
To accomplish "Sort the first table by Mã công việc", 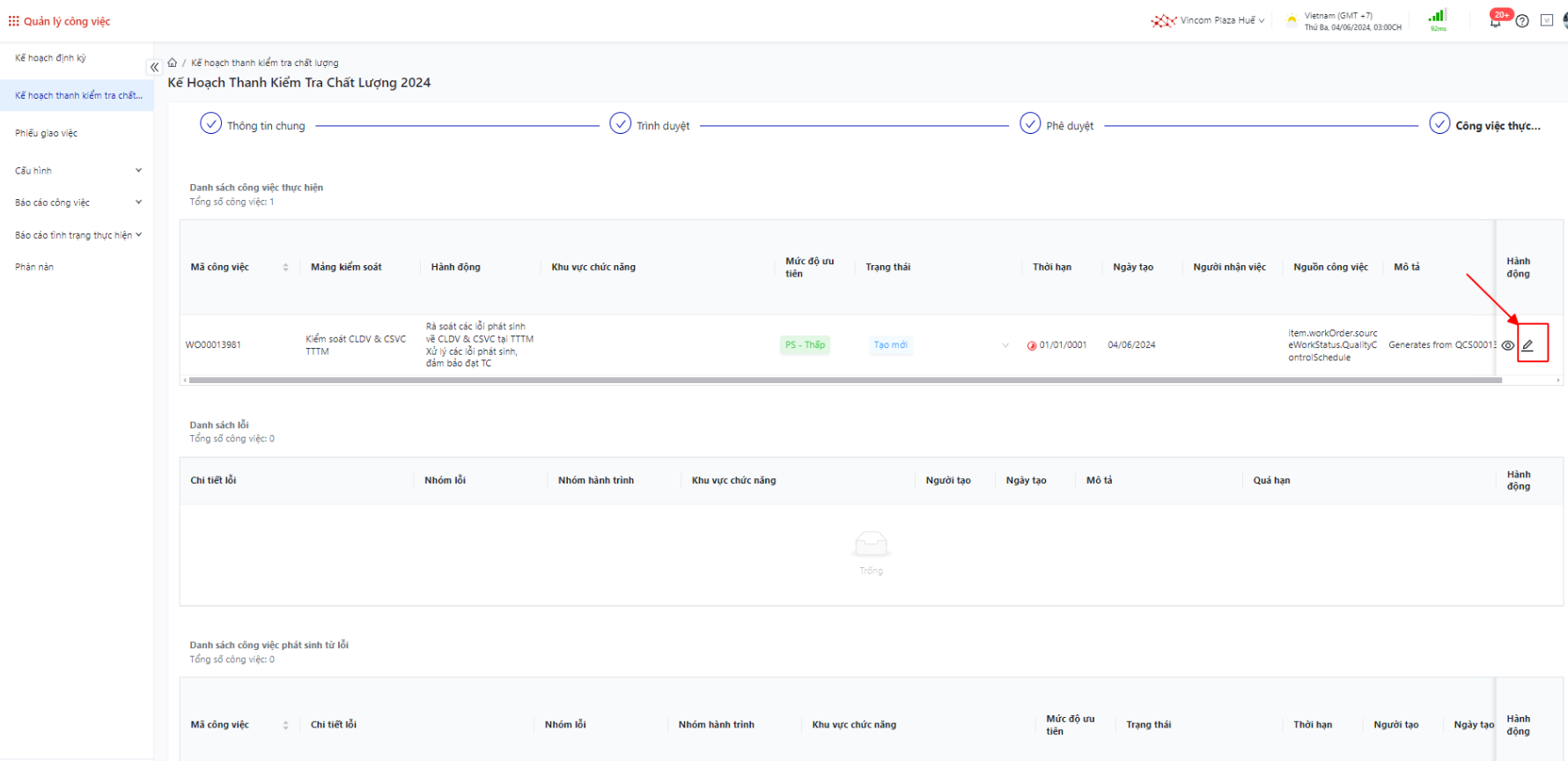I will tap(285, 267).
